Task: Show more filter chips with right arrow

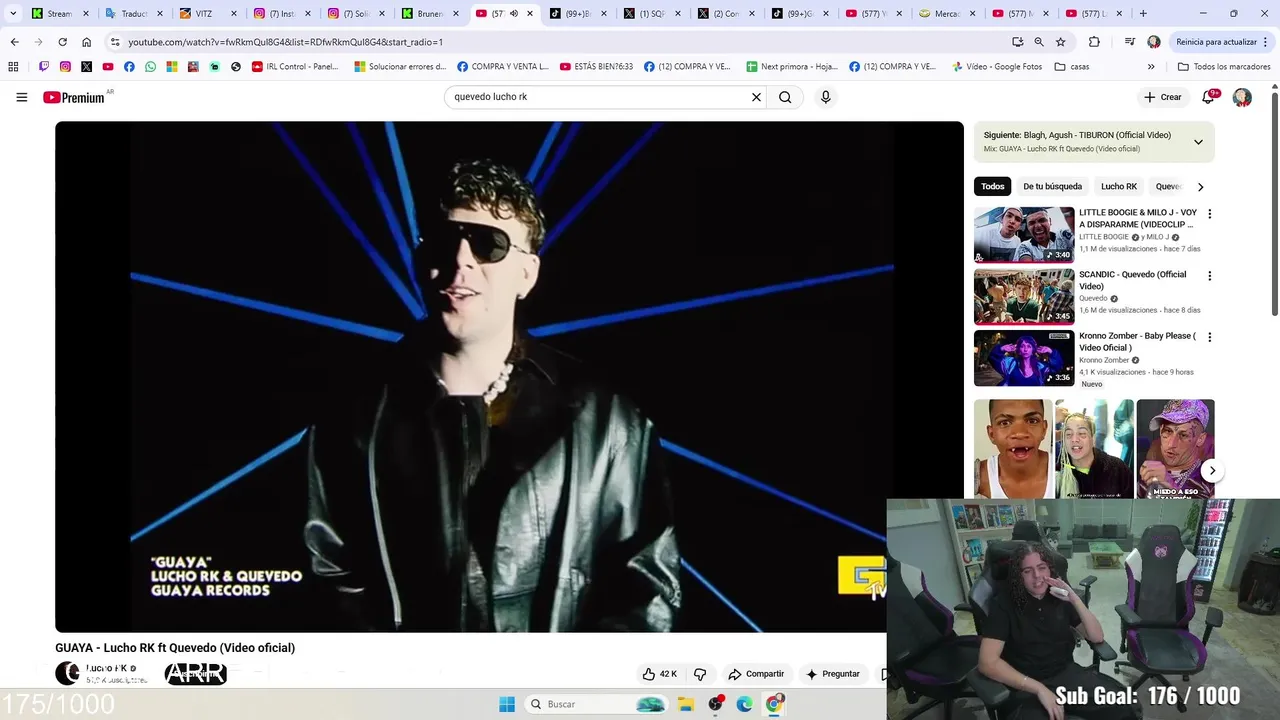Action: click(1200, 187)
